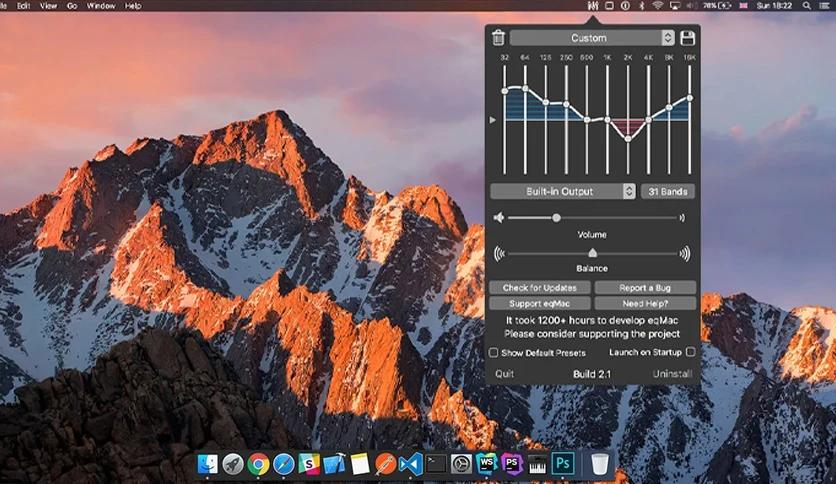Click the low volume speaker icon
Viewport: 836px width, 484px height.
point(499,217)
